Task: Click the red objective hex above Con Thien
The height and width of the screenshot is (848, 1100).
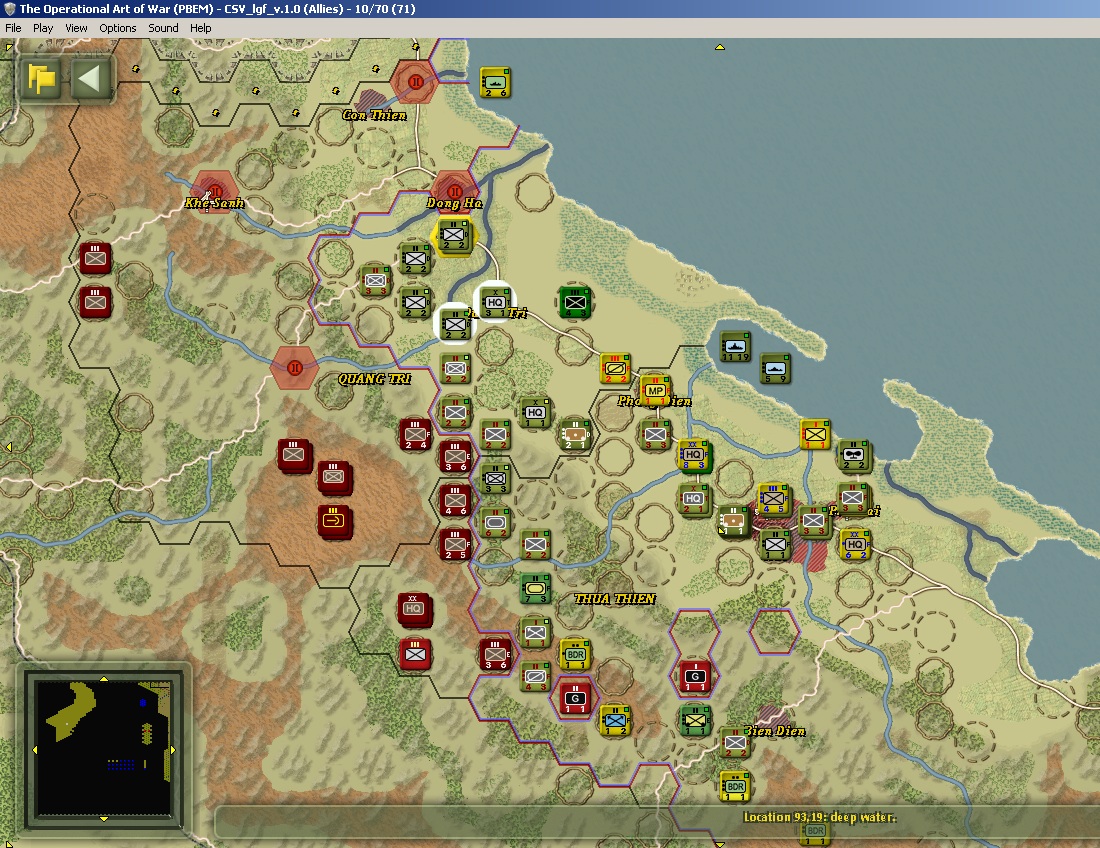Action: [415, 81]
